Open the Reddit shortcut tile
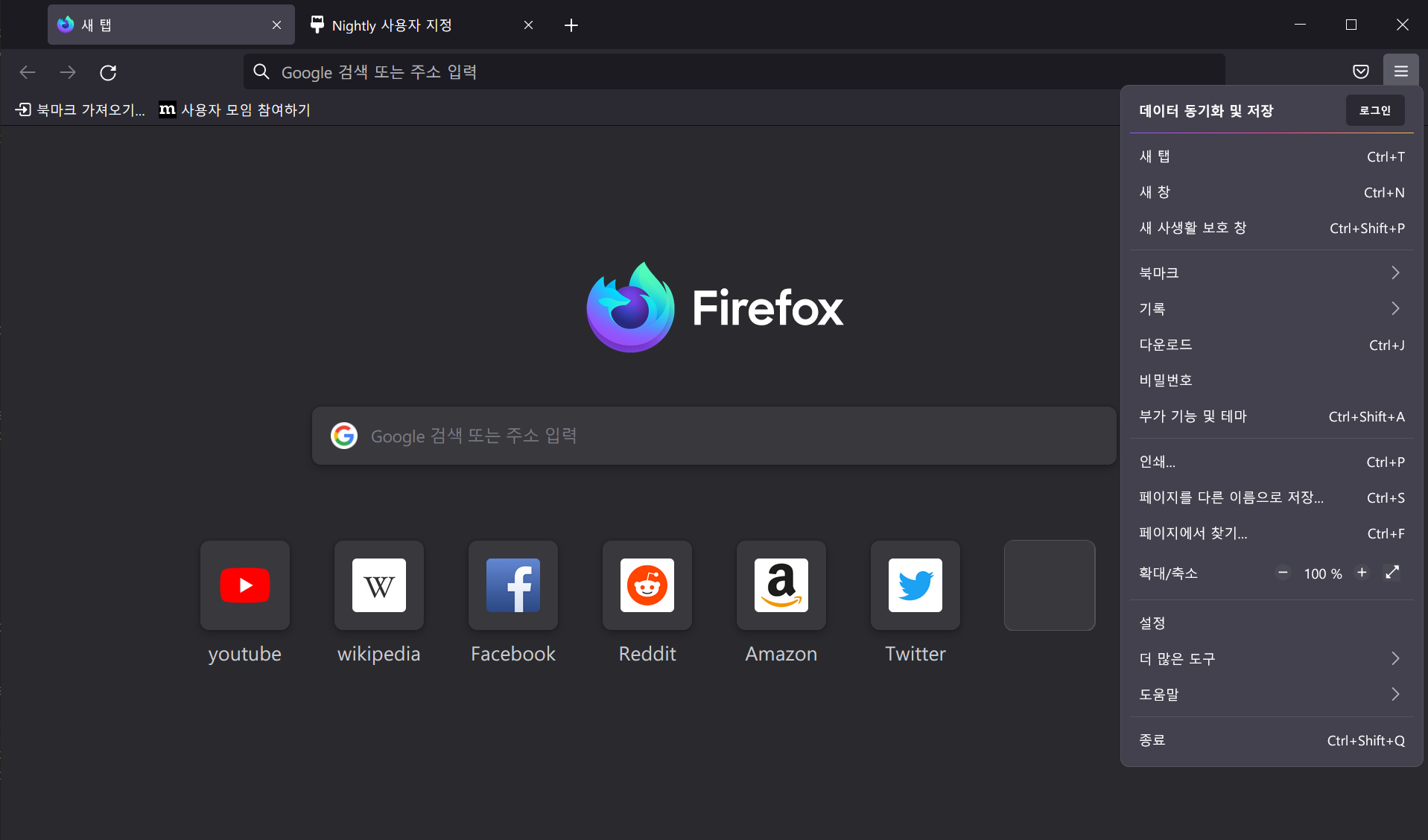 (647, 585)
